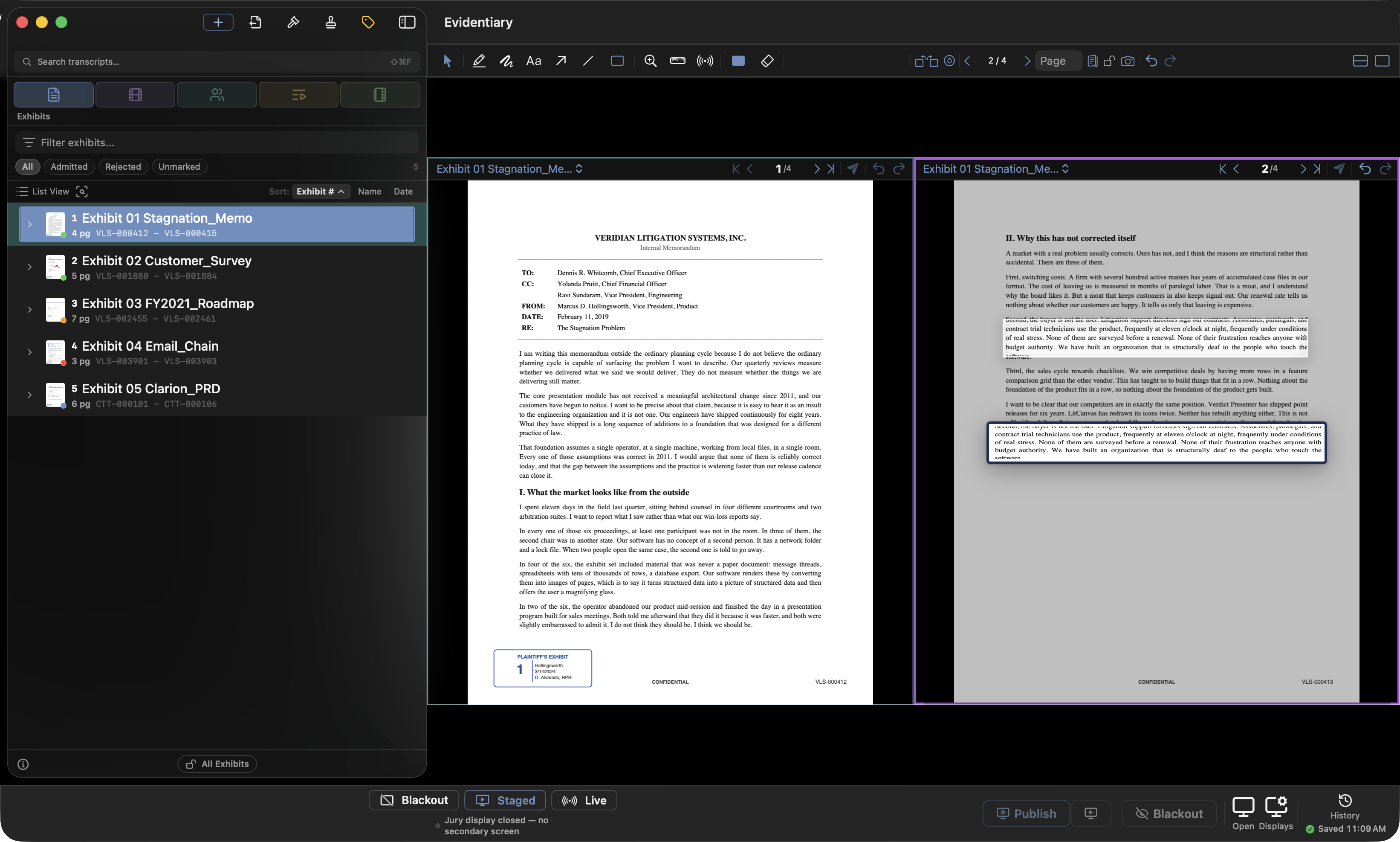Open the List View switcher
1400x842 pixels.
(x=43, y=192)
